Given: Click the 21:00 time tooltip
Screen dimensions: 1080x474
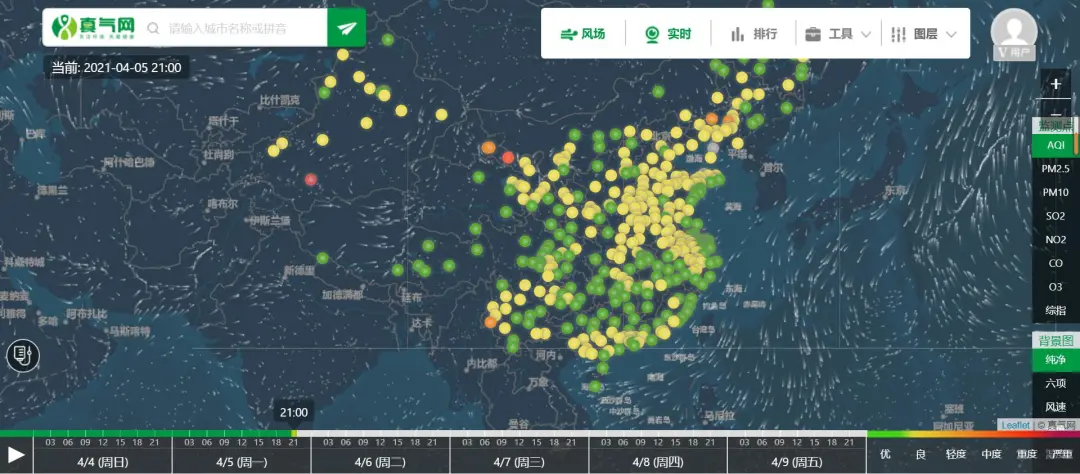Looking at the screenshot, I should click(294, 413).
